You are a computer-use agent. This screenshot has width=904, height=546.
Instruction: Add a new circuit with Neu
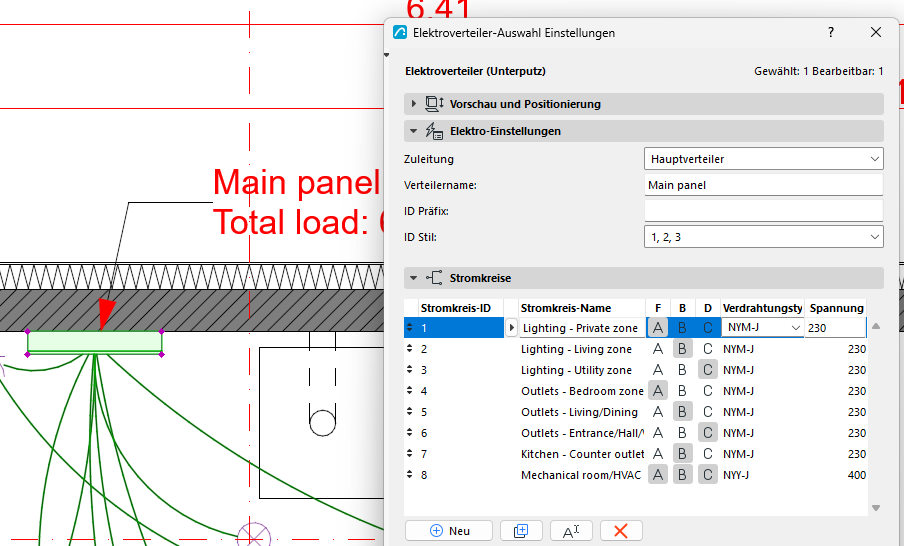pyautogui.click(x=449, y=530)
